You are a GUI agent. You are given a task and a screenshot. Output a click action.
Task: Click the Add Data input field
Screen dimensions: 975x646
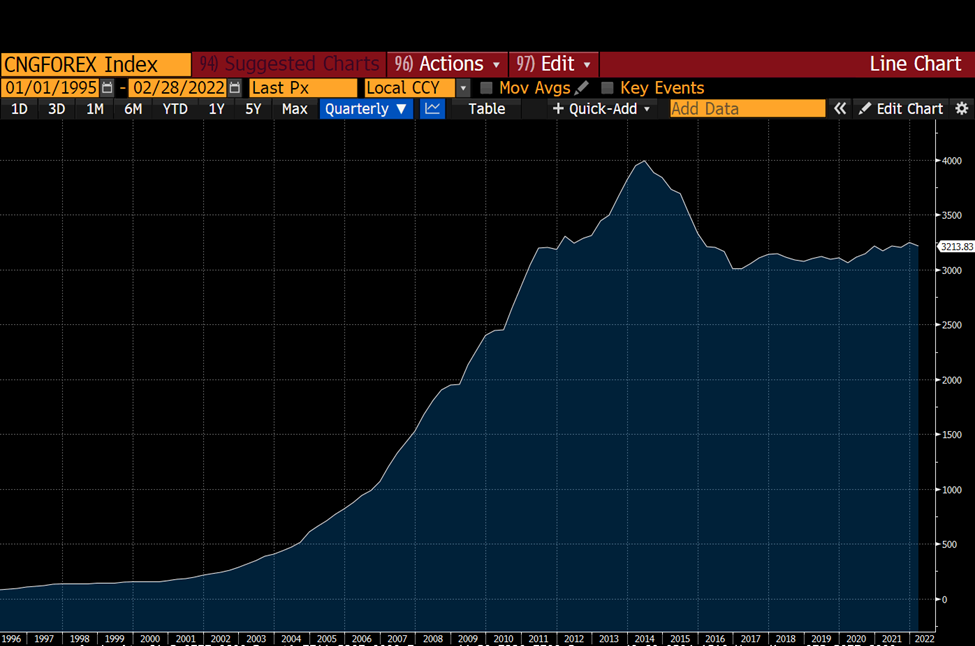pyautogui.click(x=747, y=109)
